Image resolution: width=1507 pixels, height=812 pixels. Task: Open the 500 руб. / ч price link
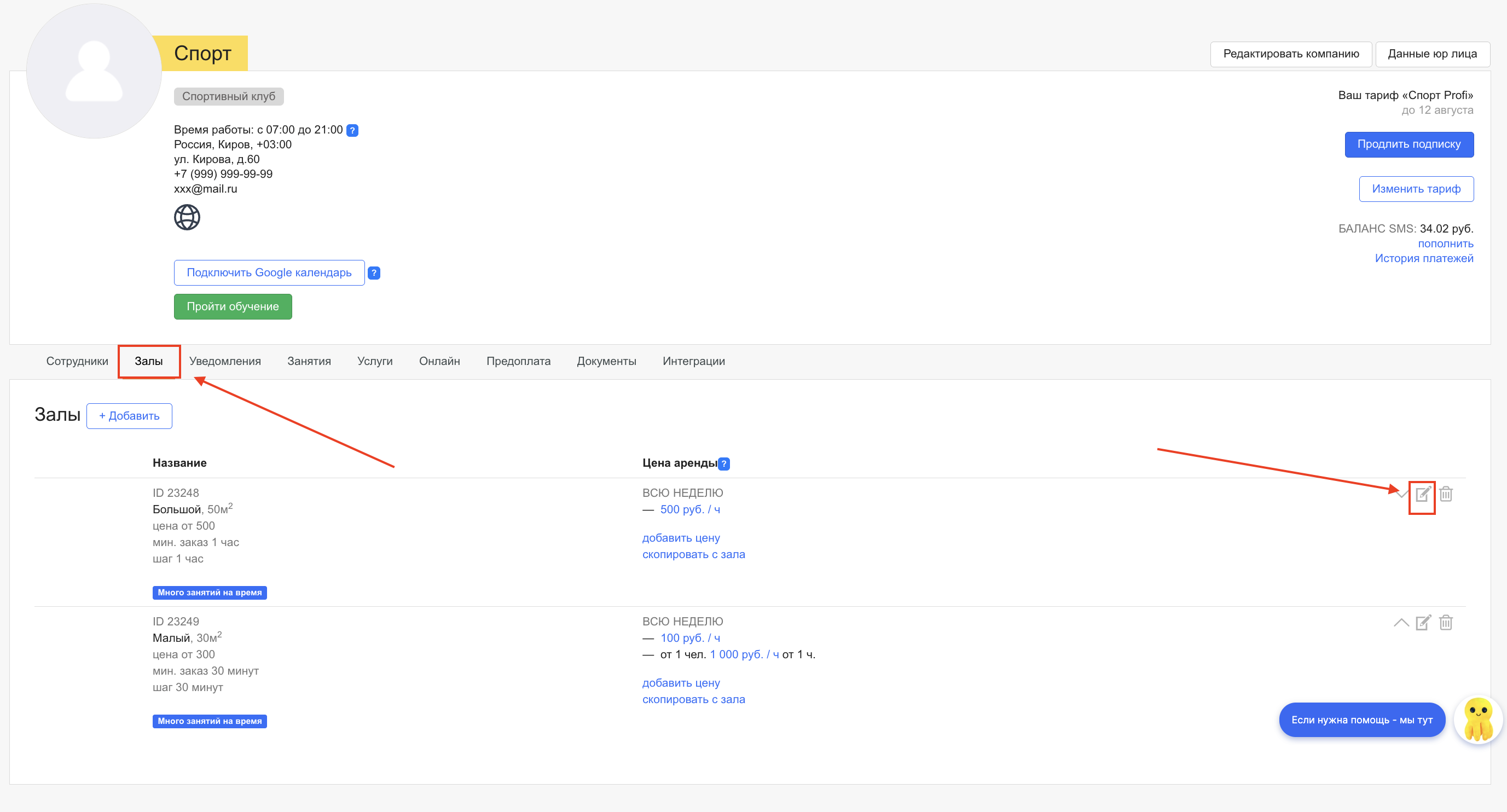coord(689,509)
